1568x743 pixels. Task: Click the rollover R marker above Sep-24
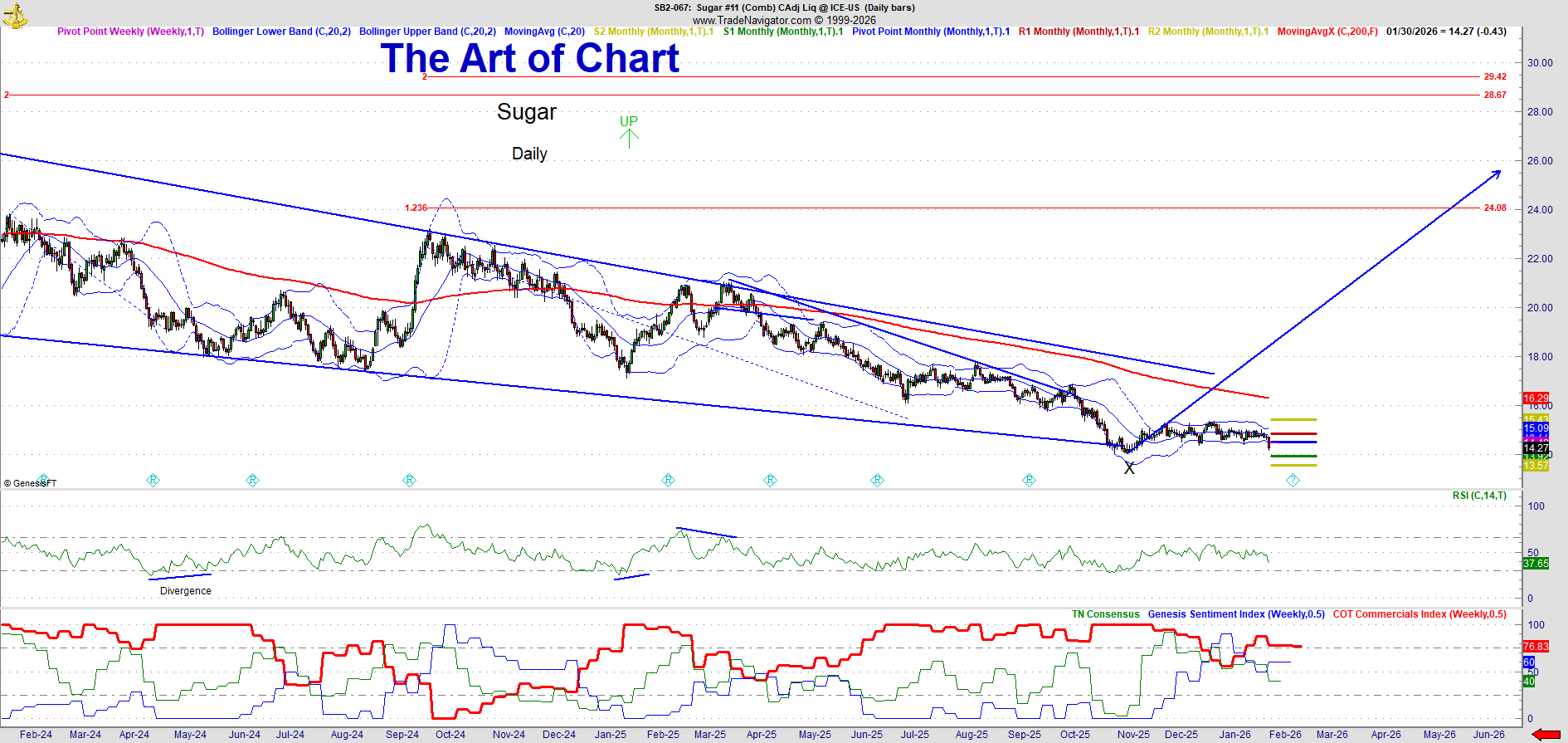(409, 481)
